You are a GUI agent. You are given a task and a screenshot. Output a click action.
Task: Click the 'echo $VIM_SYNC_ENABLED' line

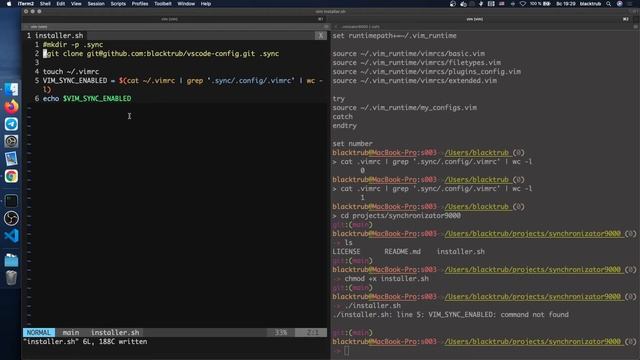click(87, 98)
